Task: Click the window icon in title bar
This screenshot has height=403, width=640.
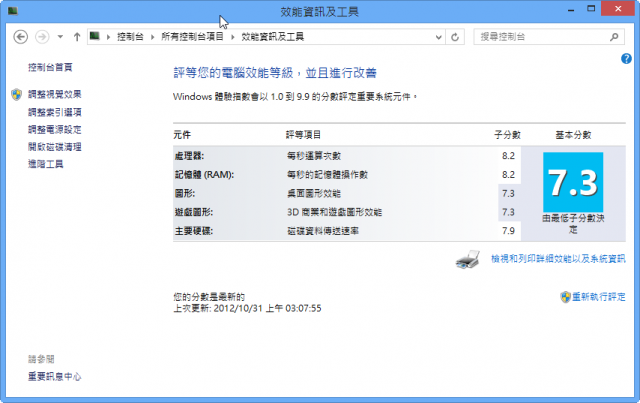Action: [13, 11]
